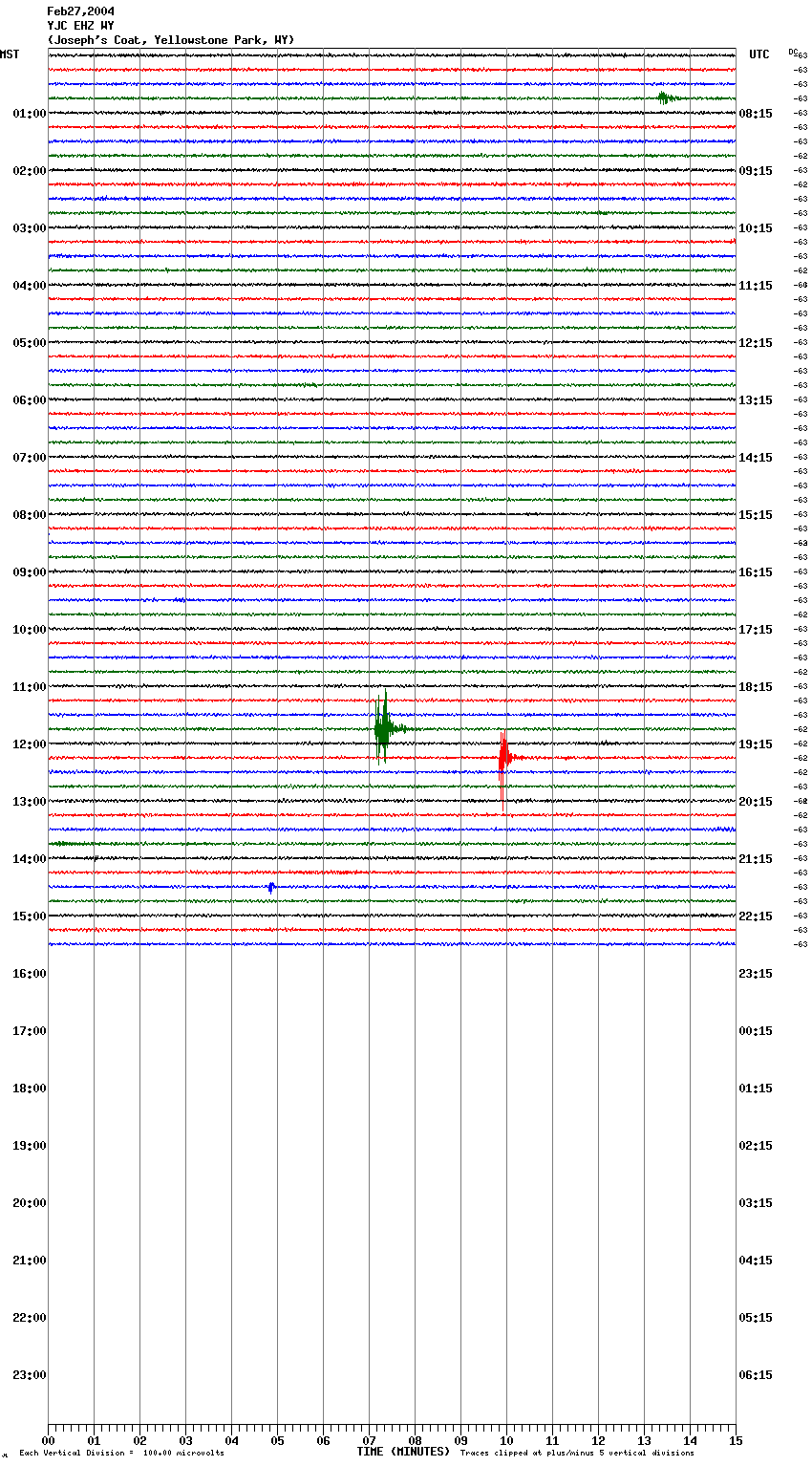
Task: Click the 19:15 UTC time label
Action: pos(756,744)
